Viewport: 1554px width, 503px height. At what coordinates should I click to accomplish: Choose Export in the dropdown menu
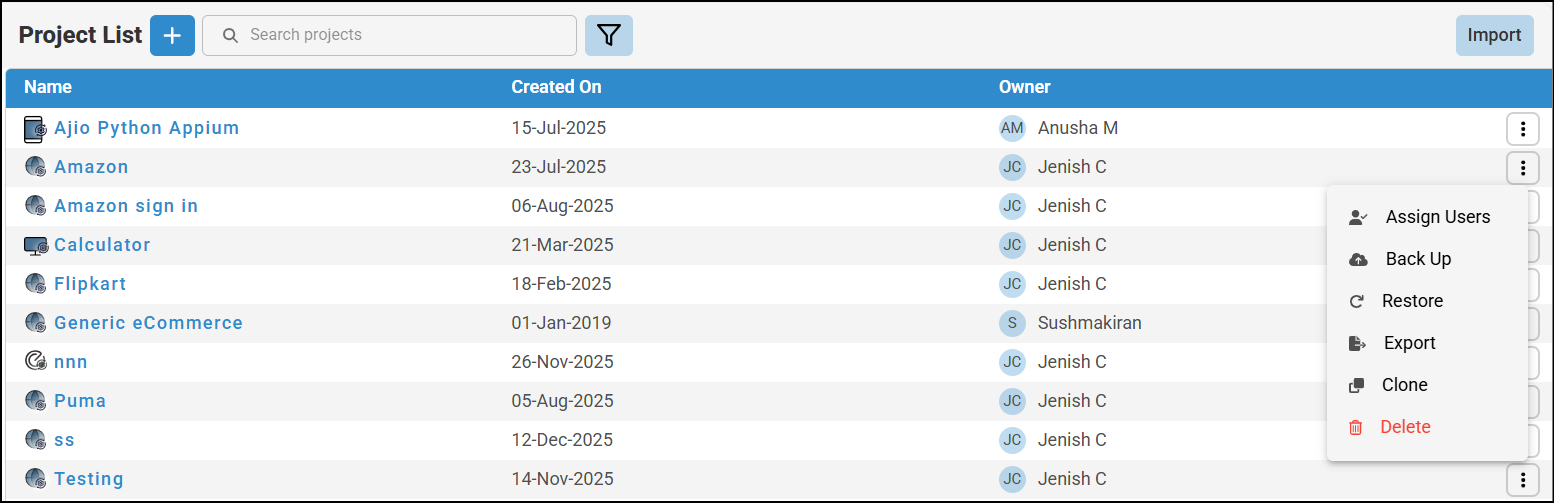click(1409, 343)
